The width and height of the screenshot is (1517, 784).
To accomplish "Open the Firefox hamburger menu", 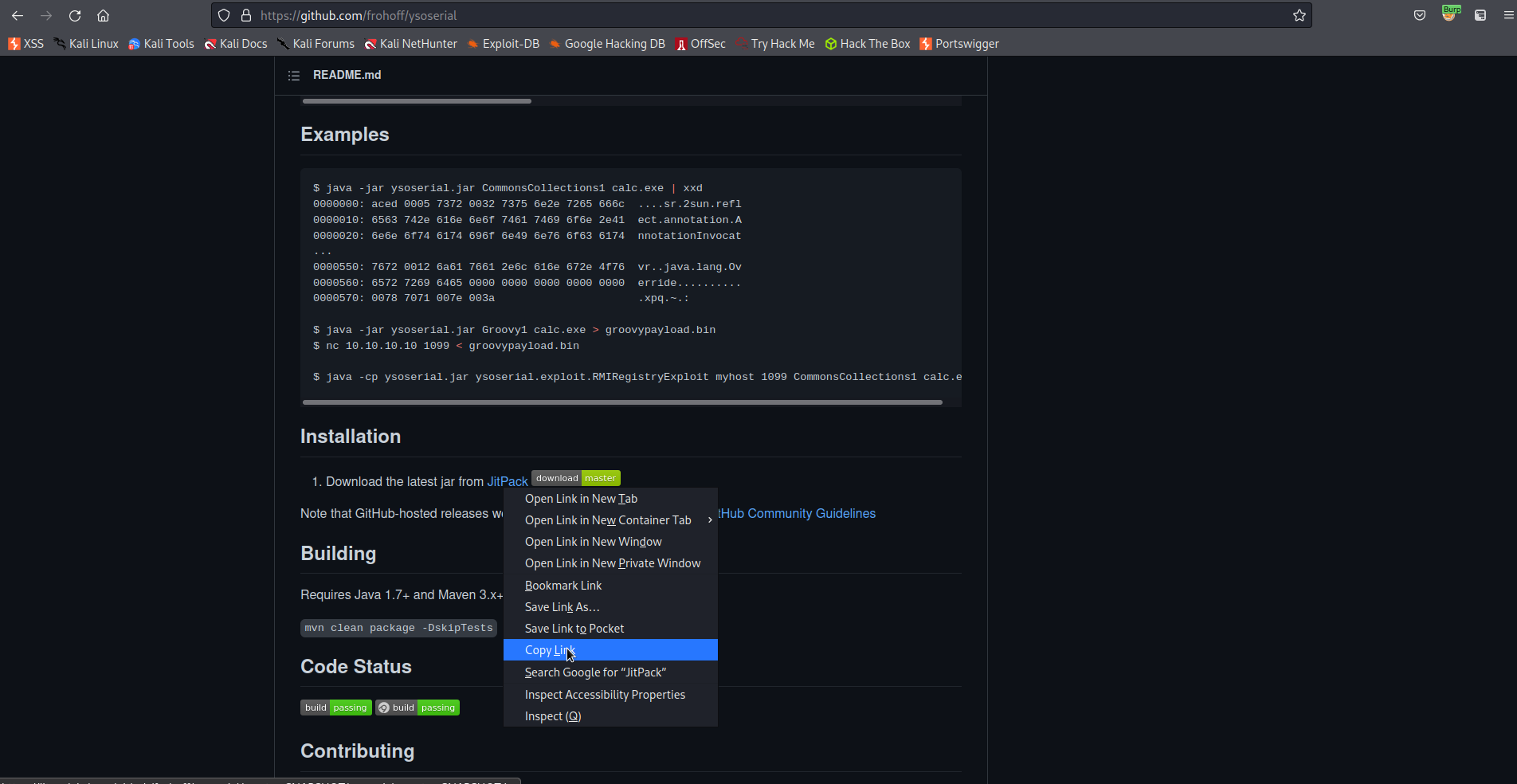I will pos(1508,15).
